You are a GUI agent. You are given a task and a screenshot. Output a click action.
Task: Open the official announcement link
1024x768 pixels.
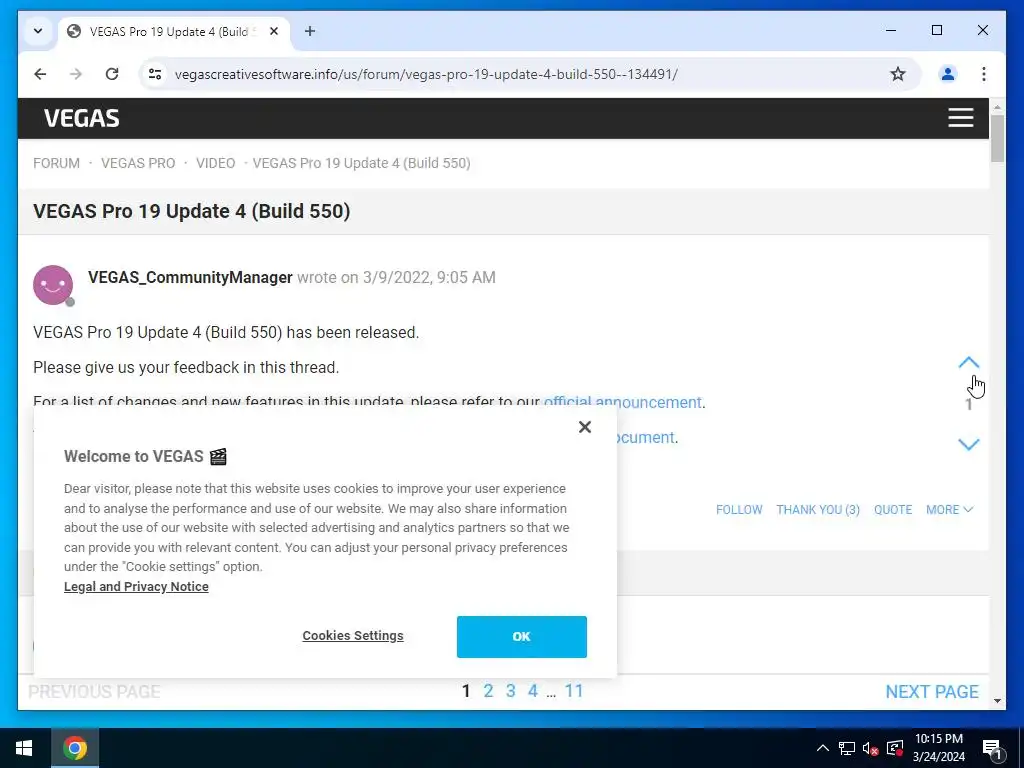point(622,402)
